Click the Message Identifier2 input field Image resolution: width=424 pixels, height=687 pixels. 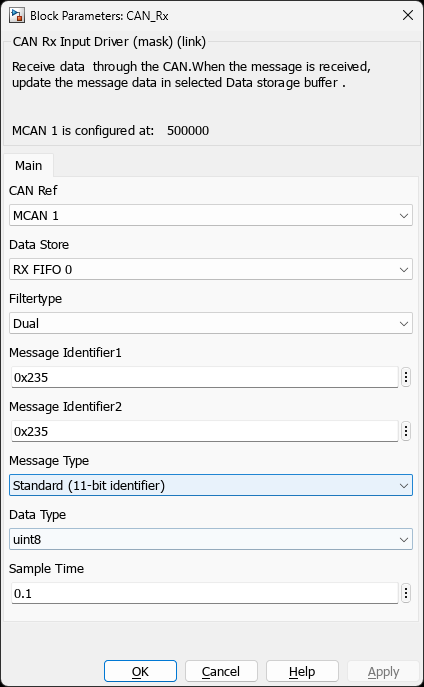pos(205,432)
